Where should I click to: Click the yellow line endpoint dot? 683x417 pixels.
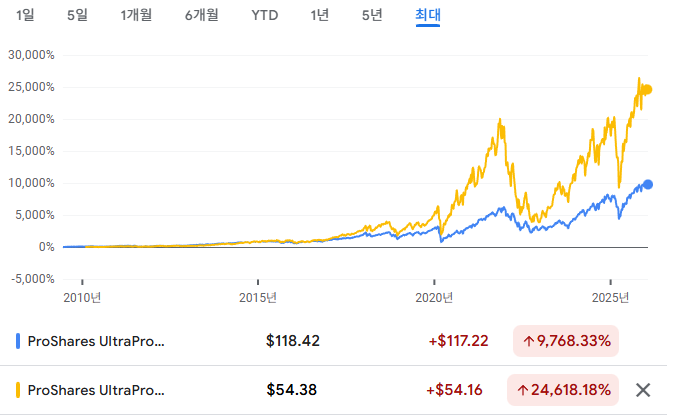point(648,90)
